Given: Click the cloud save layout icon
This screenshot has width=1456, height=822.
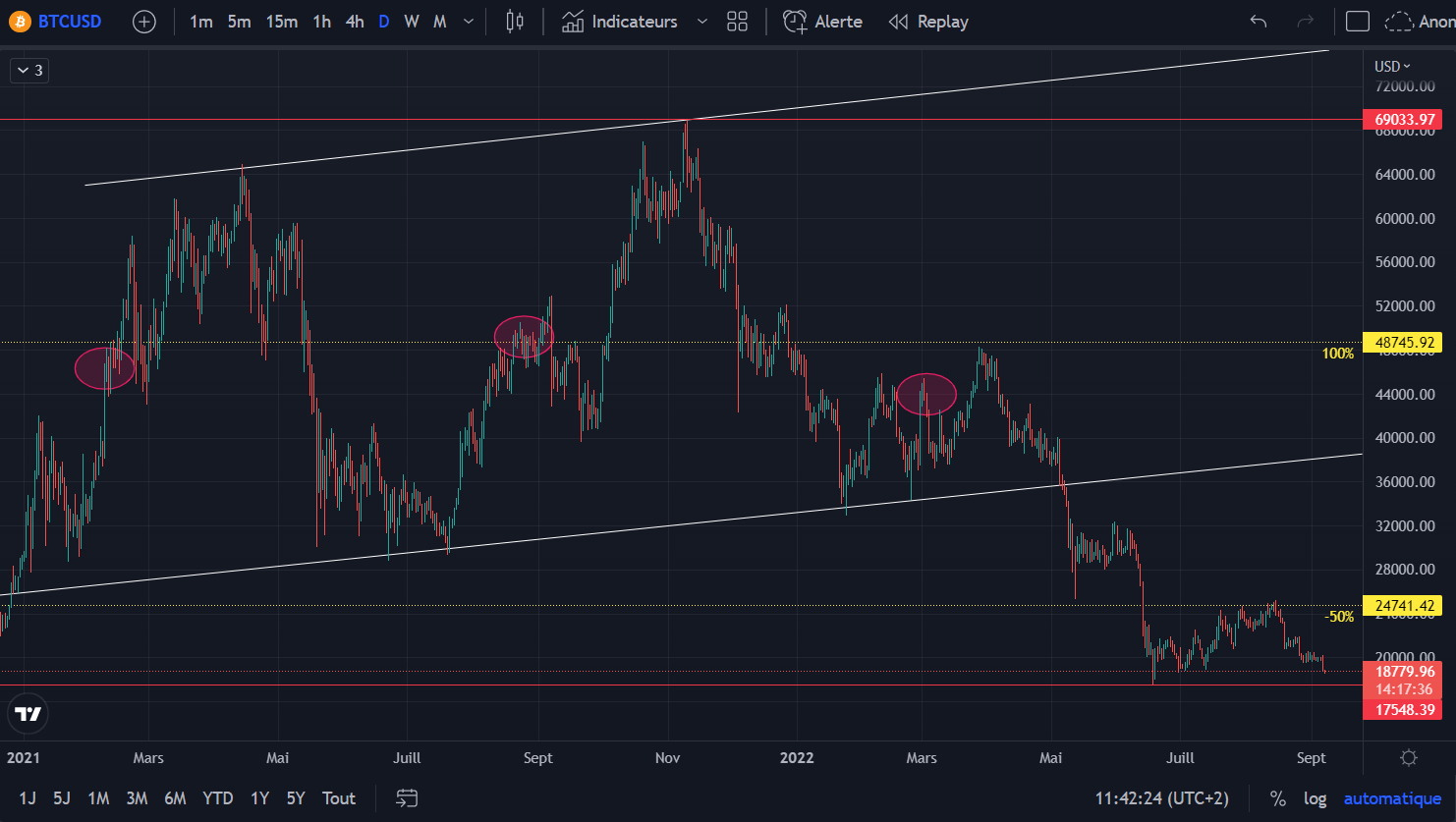Looking at the screenshot, I should 1399,22.
